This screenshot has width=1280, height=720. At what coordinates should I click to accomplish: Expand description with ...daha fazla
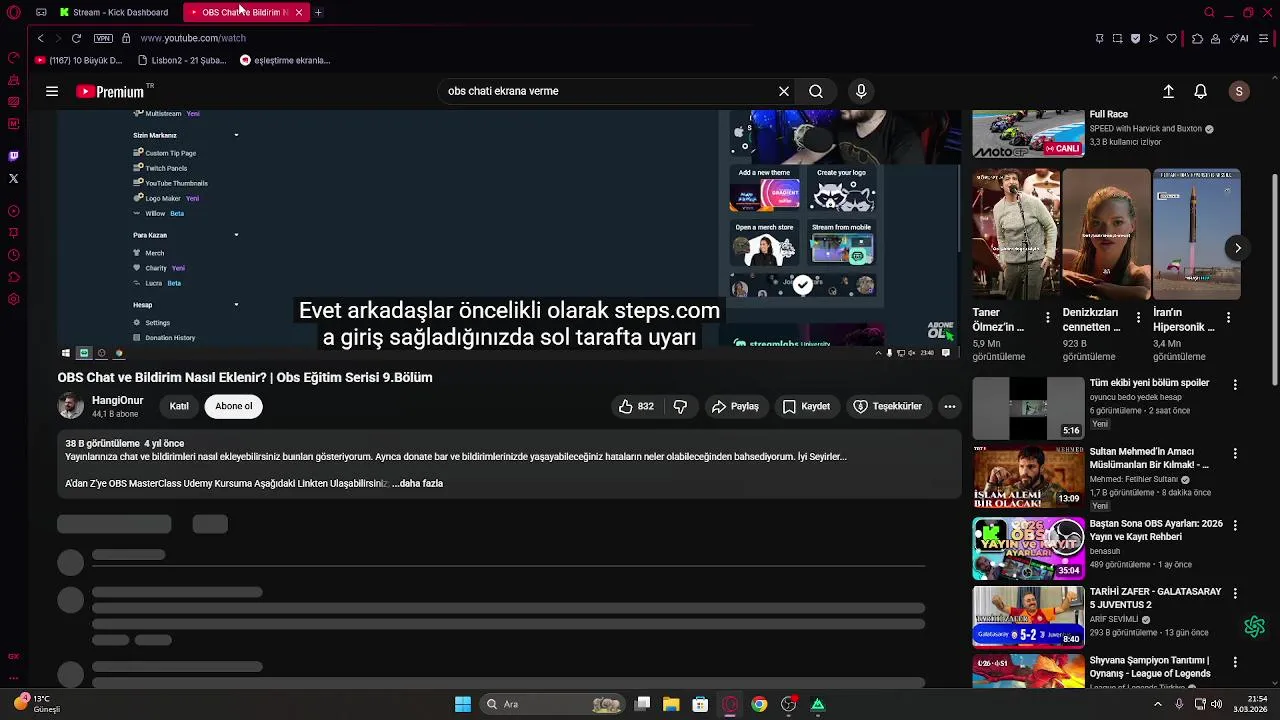click(x=417, y=483)
